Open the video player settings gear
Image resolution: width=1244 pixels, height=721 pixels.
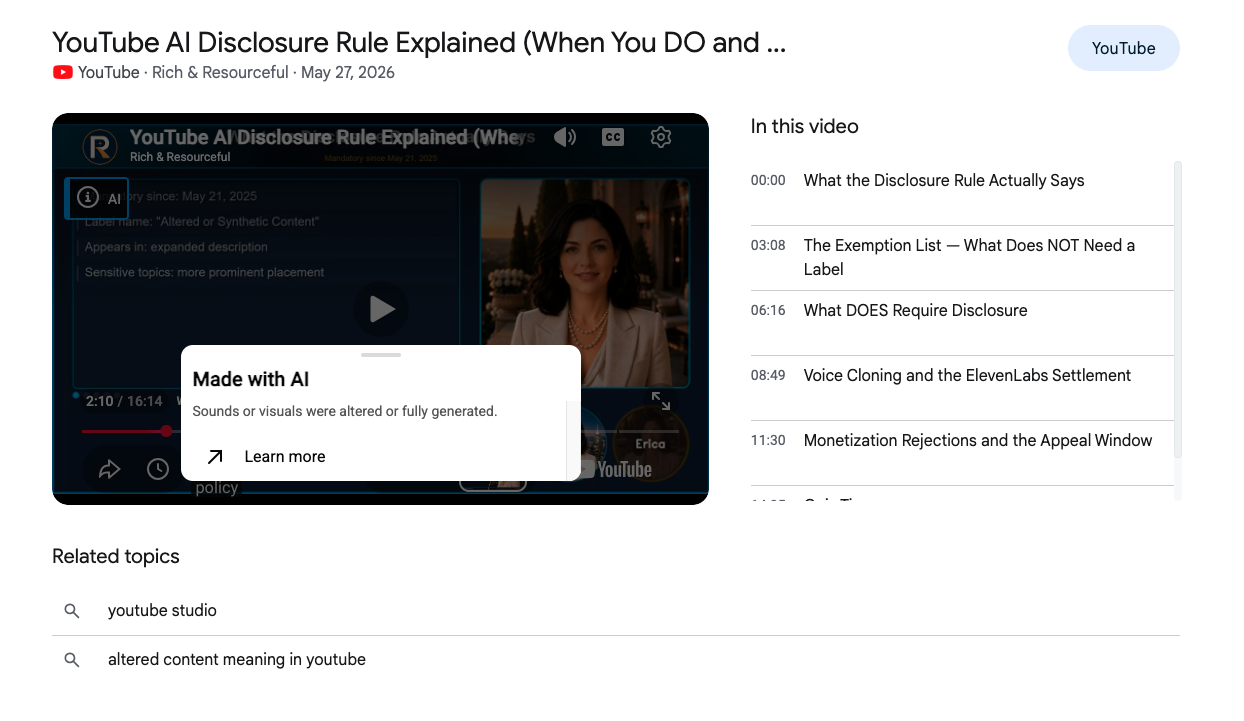(660, 137)
